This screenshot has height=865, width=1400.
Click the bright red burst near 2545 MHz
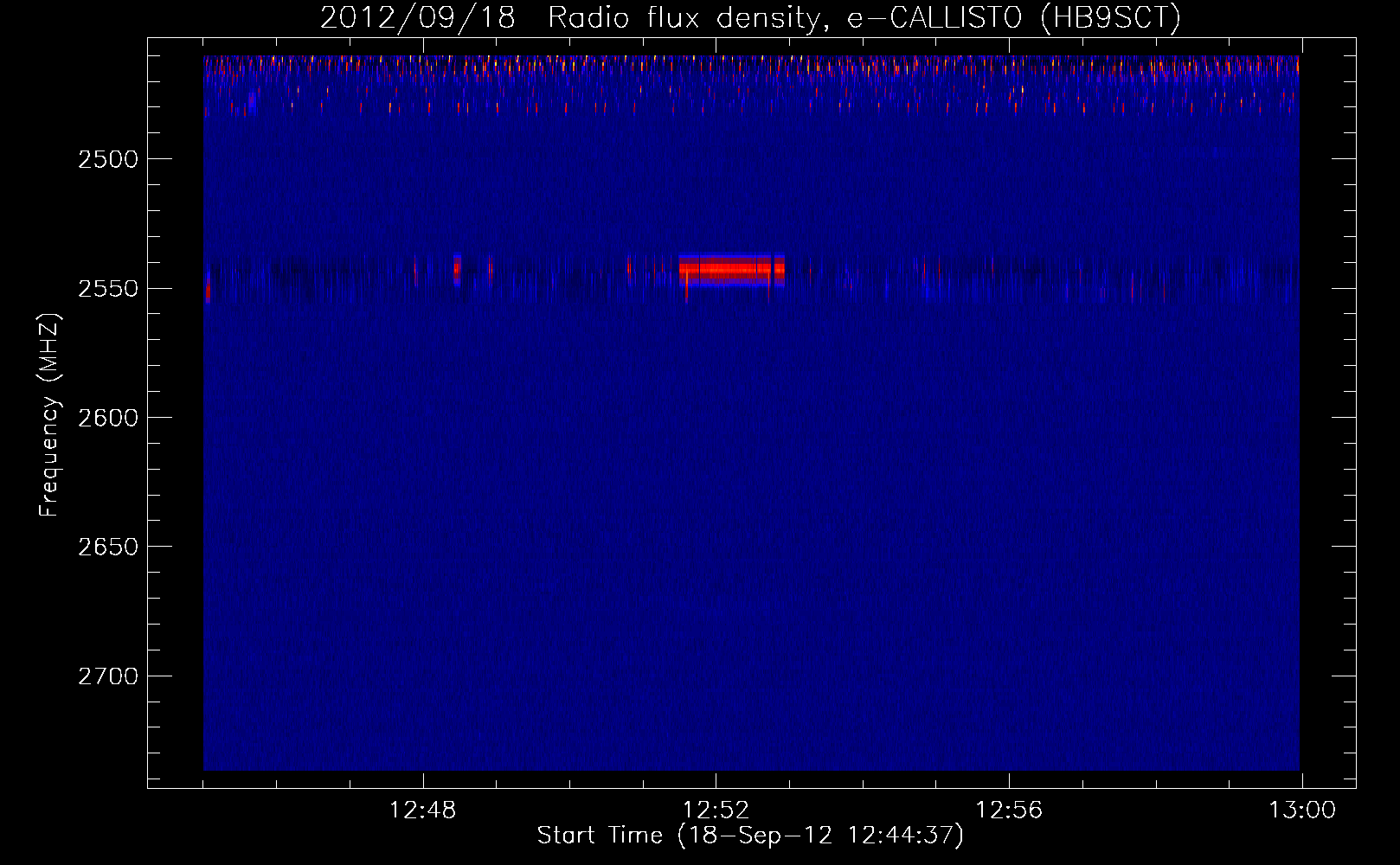click(731, 270)
